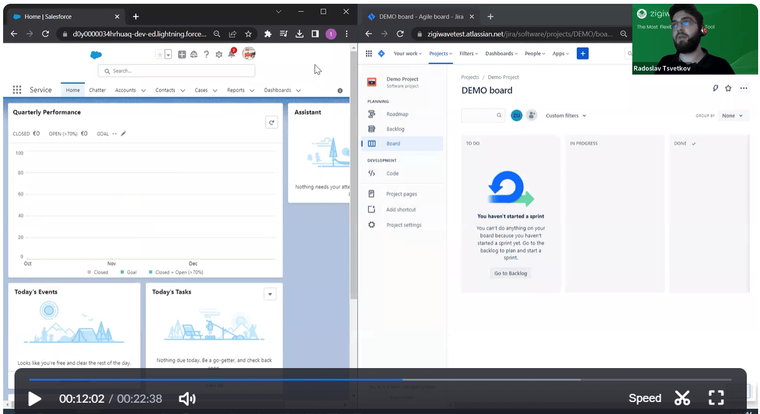Open the Cases tab in Salesforce
Viewport: 760px width, 414px height.
[201, 90]
